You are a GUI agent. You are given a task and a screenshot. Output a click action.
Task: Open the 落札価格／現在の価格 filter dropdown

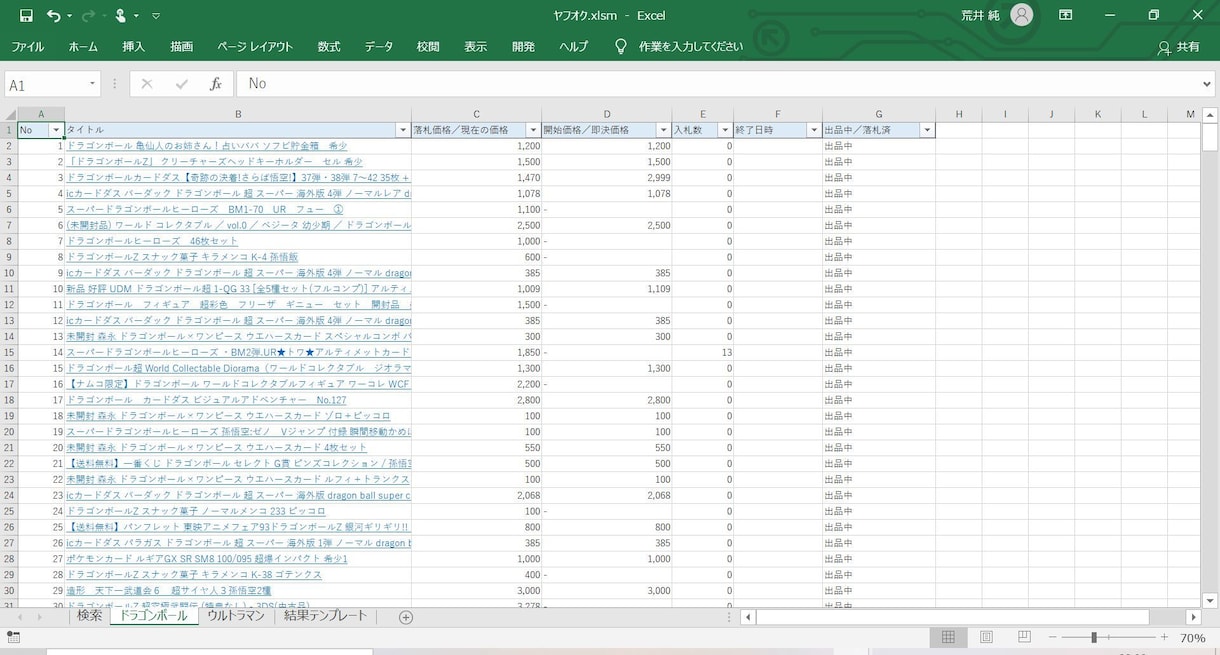tap(533, 130)
